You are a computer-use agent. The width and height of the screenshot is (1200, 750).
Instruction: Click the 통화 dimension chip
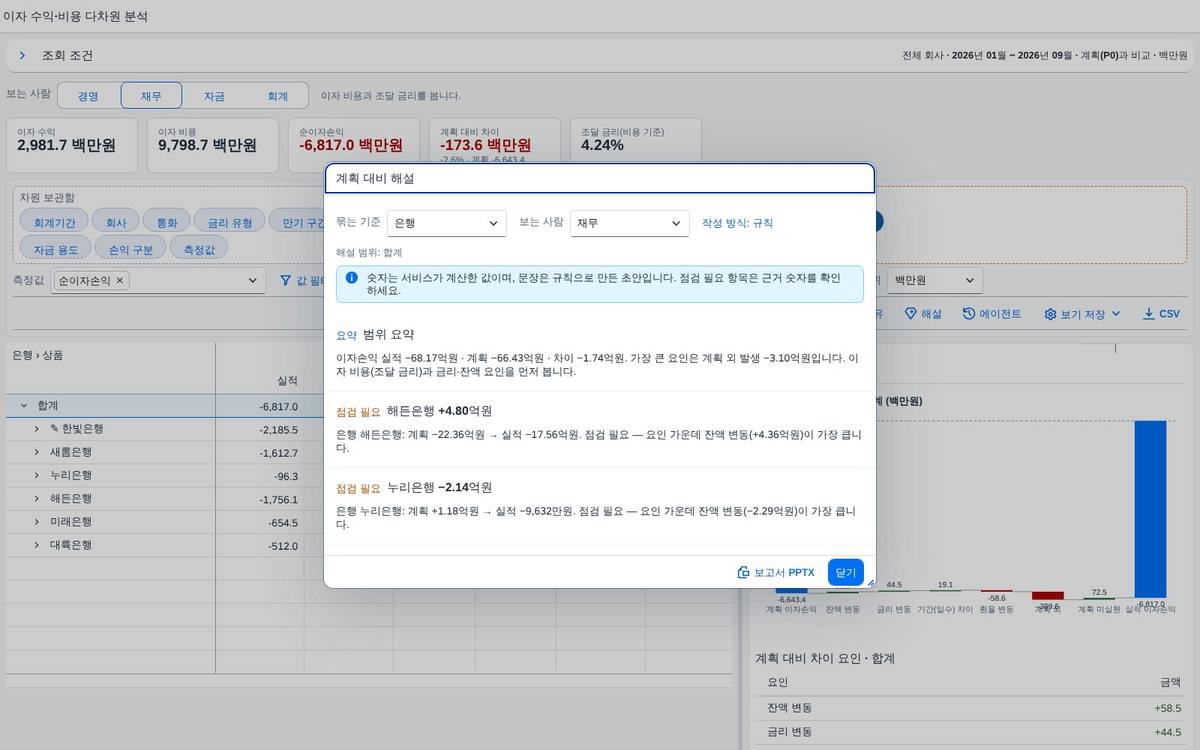(x=167, y=222)
